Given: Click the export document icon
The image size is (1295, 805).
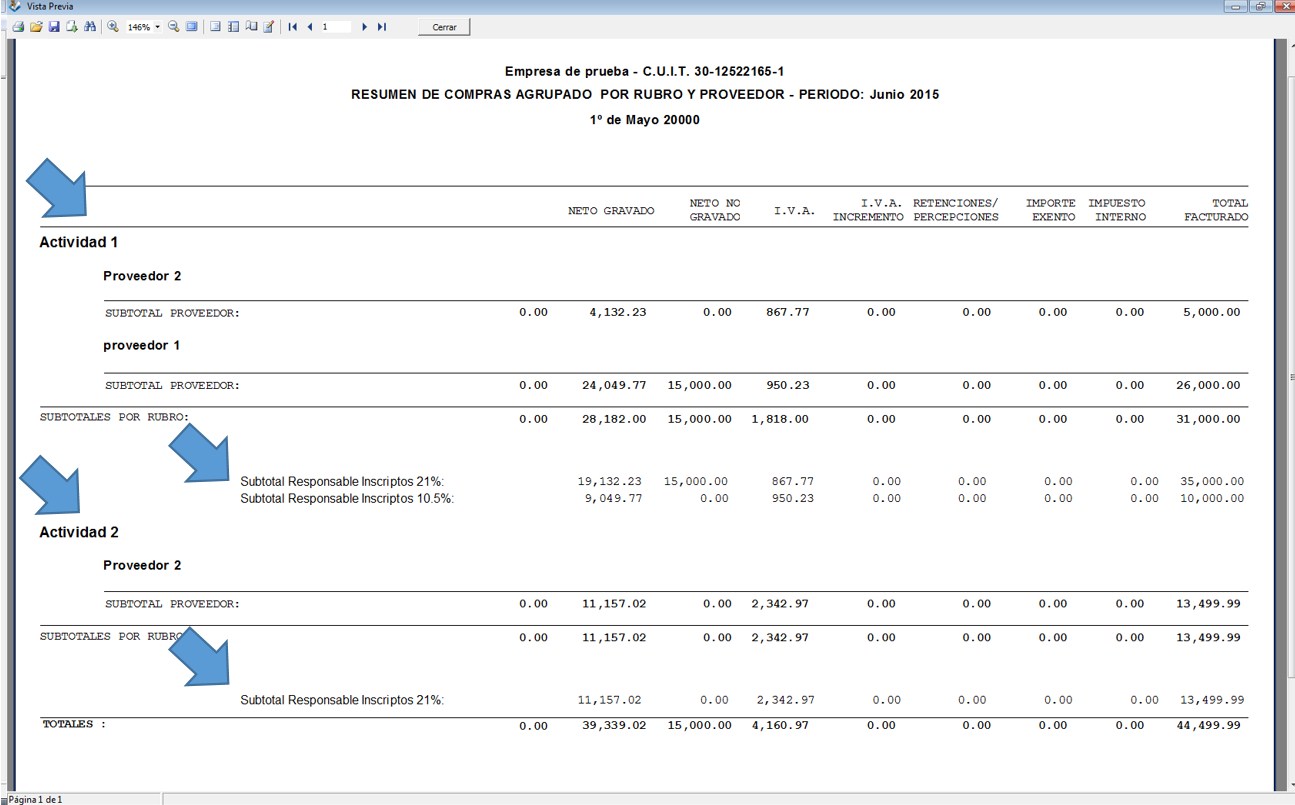Looking at the screenshot, I should tap(71, 27).
